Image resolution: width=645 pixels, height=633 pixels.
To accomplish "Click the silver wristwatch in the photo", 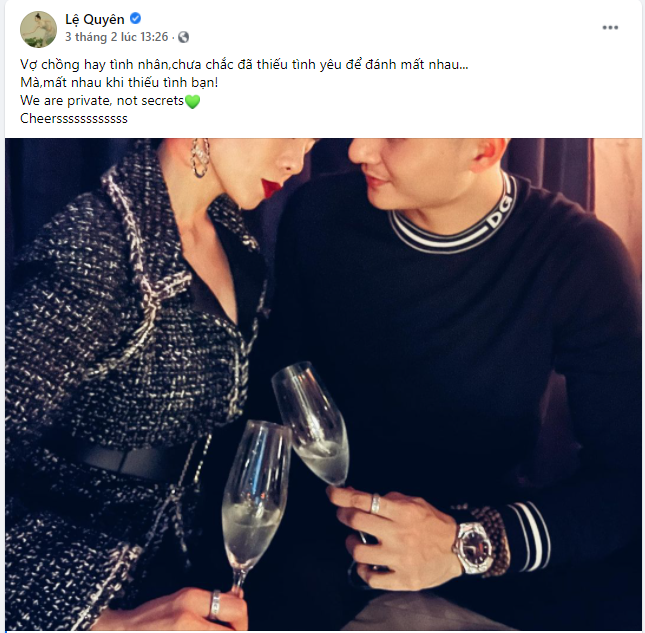I will pyautogui.click(x=474, y=548).
